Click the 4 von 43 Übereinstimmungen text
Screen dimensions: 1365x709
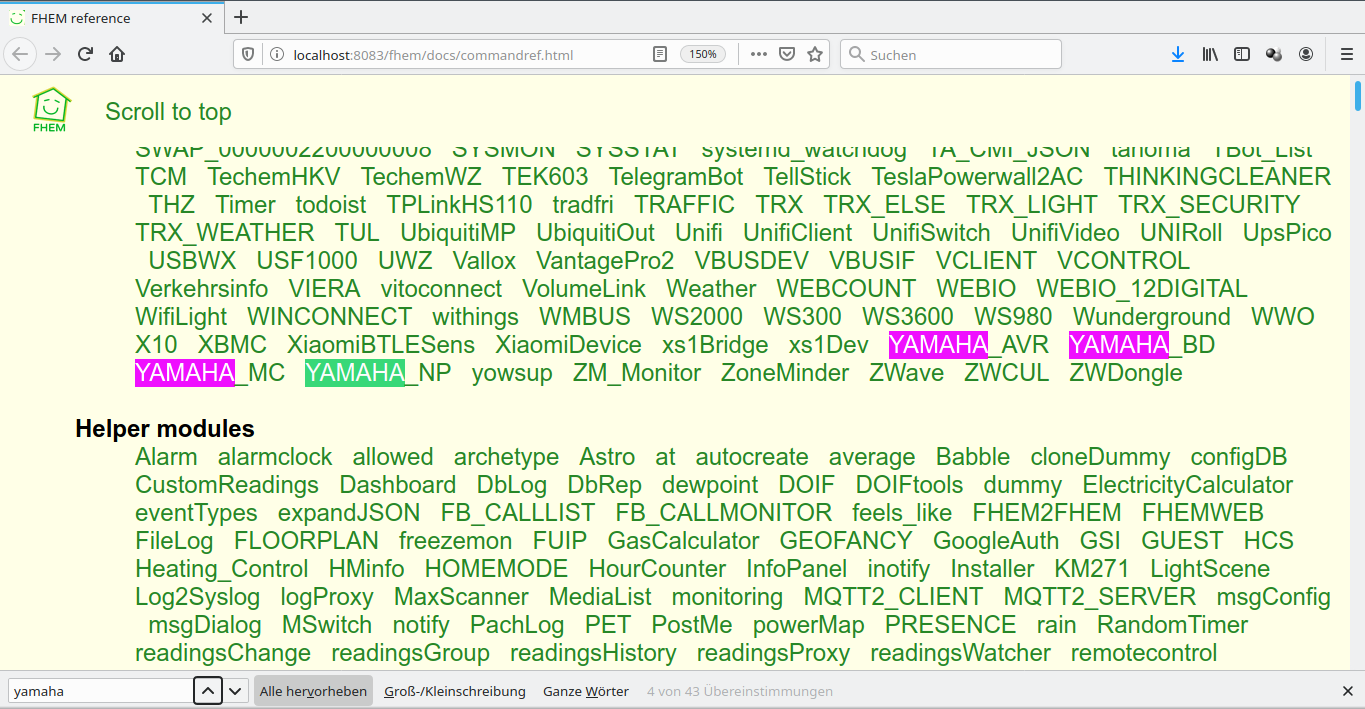740,691
